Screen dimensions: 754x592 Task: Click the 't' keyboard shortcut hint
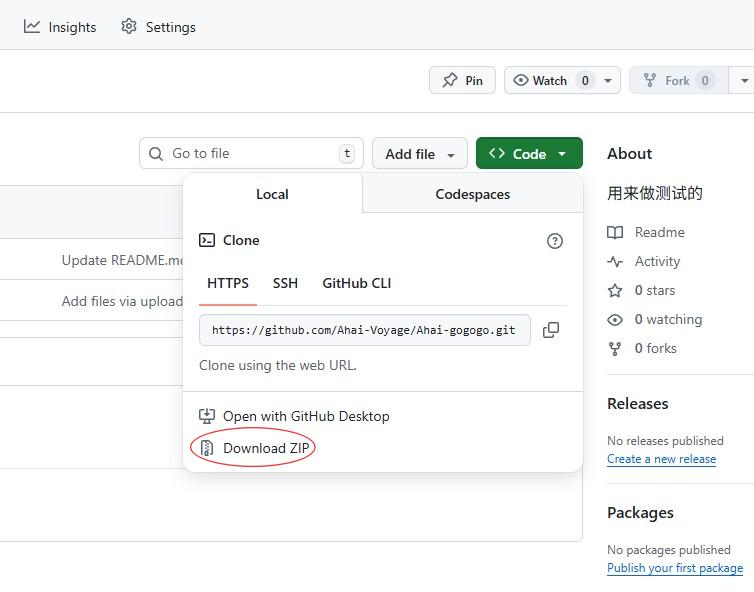tap(347, 153)
